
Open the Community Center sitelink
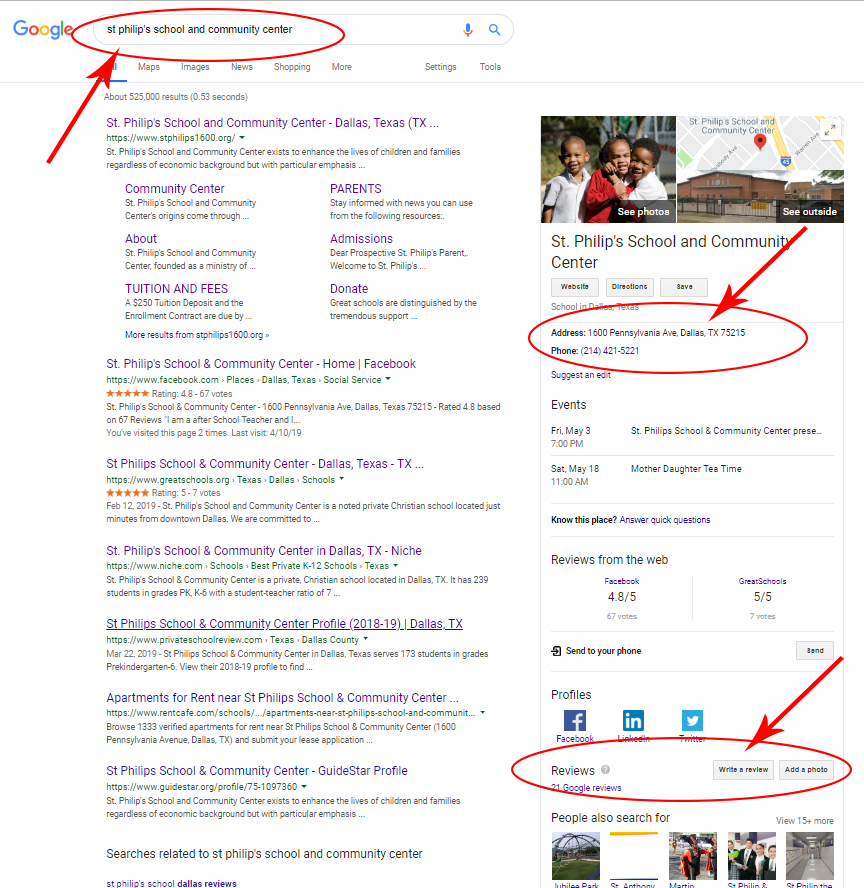174,189
